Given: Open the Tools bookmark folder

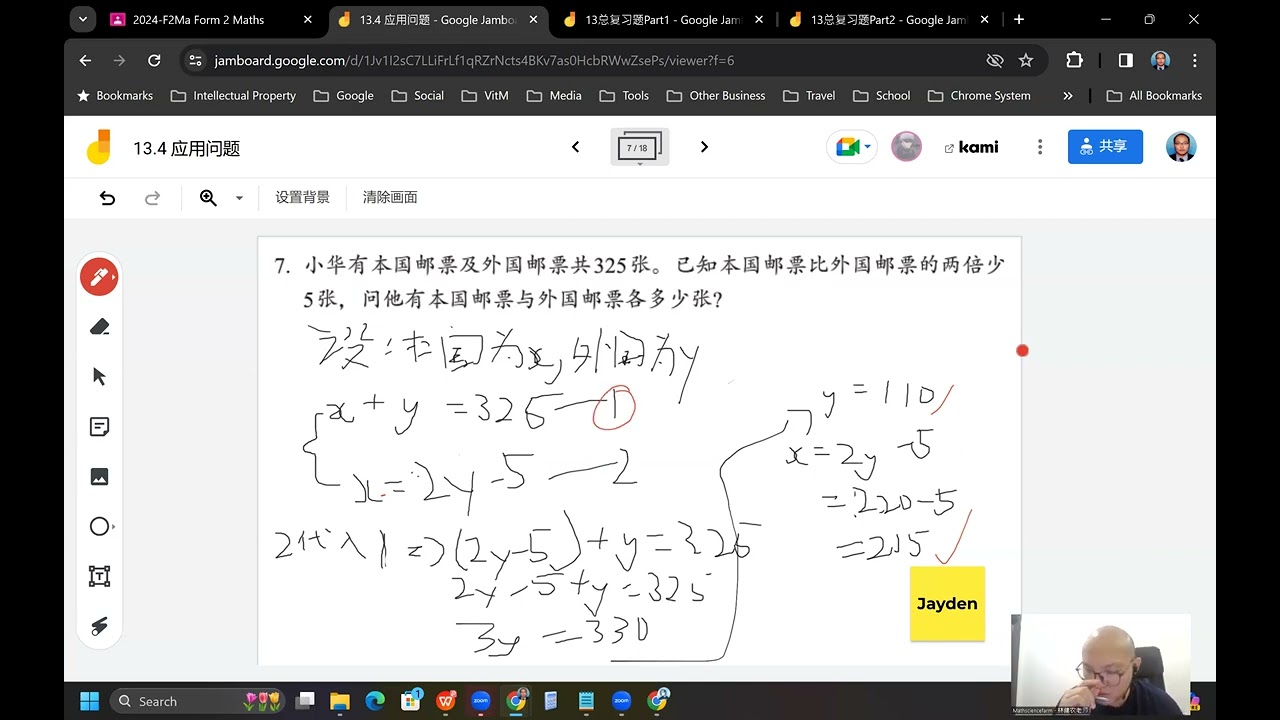Looking at the screenshot, I should tap(624, 96).
